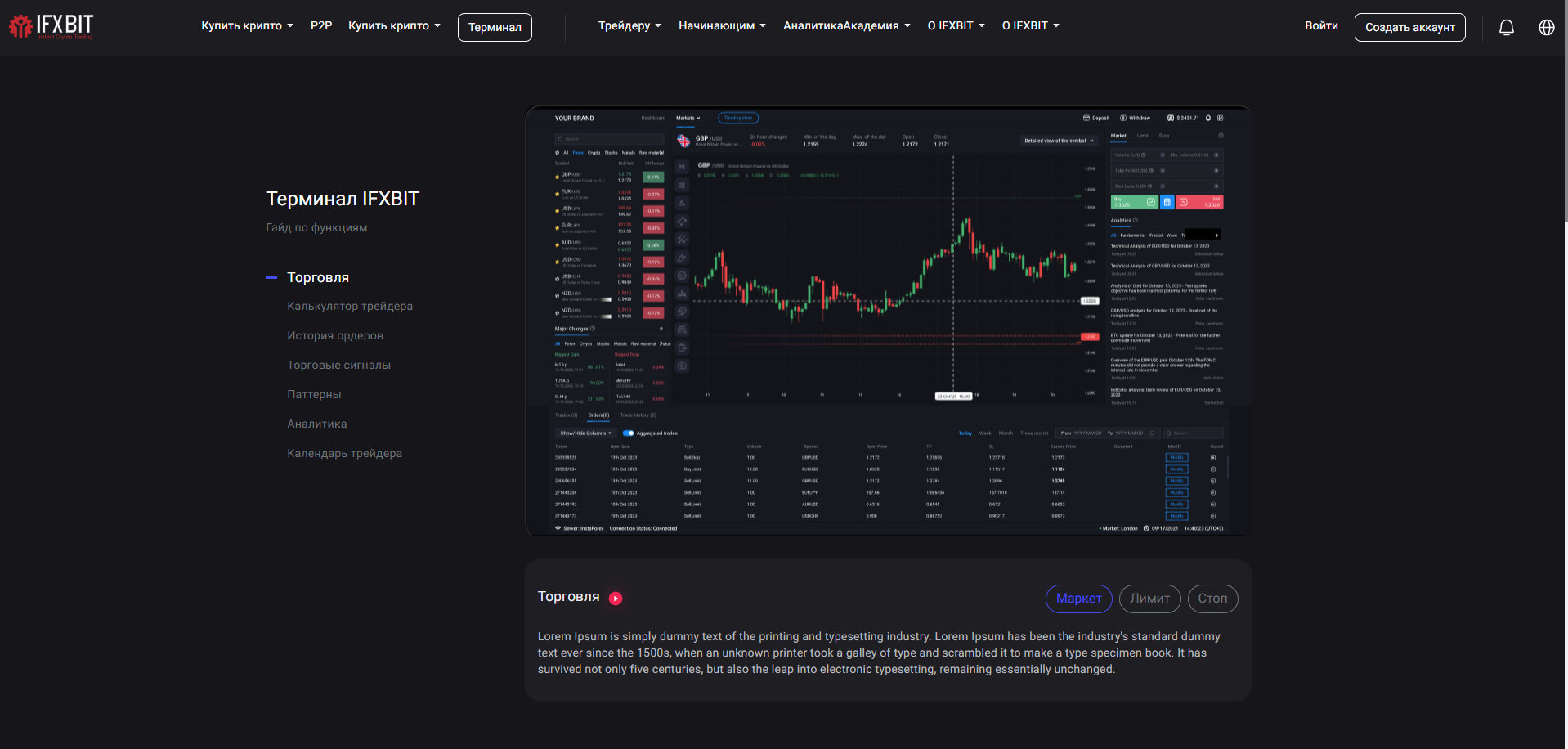Click the Войти link
Viewport: 1568px width, 749px height.
[1321, 26]
